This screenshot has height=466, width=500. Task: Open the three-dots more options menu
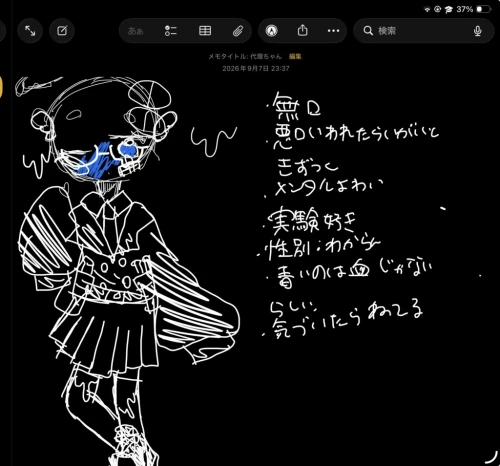(x=333, y=31)
